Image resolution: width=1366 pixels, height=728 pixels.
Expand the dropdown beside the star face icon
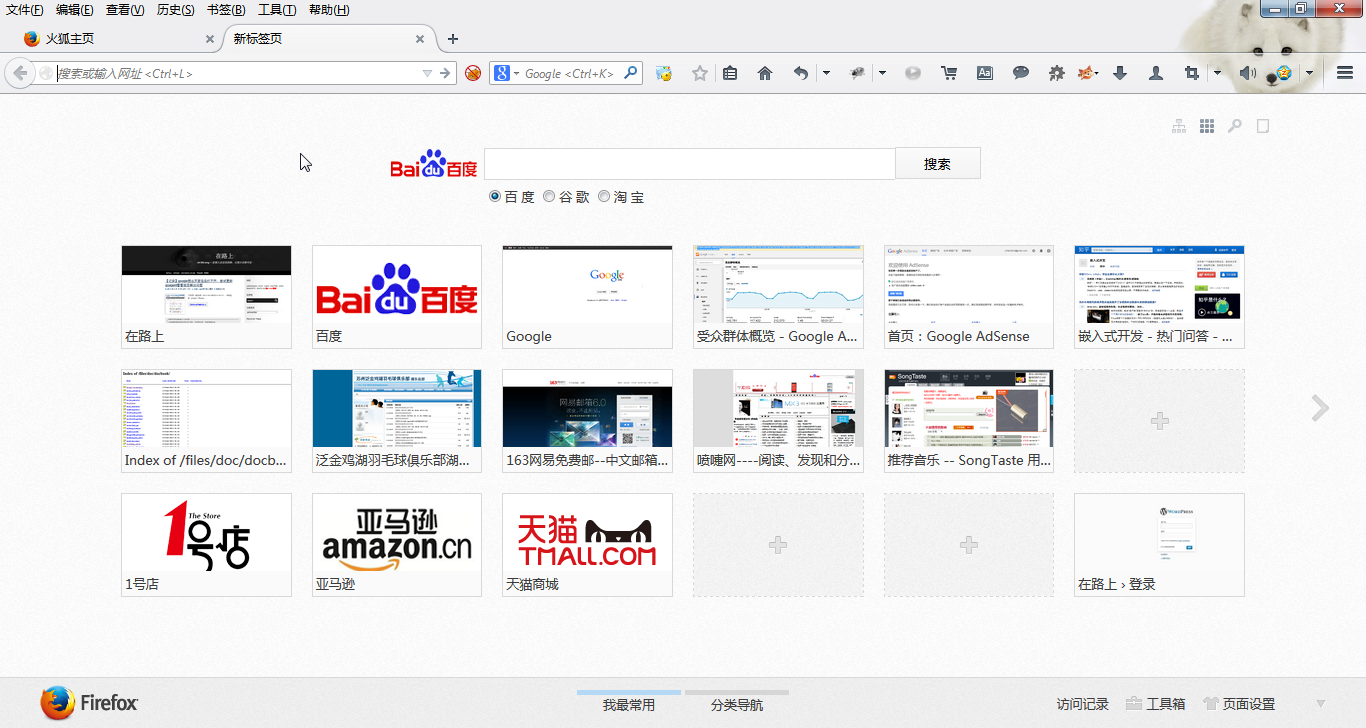[x=1309, y=73]
